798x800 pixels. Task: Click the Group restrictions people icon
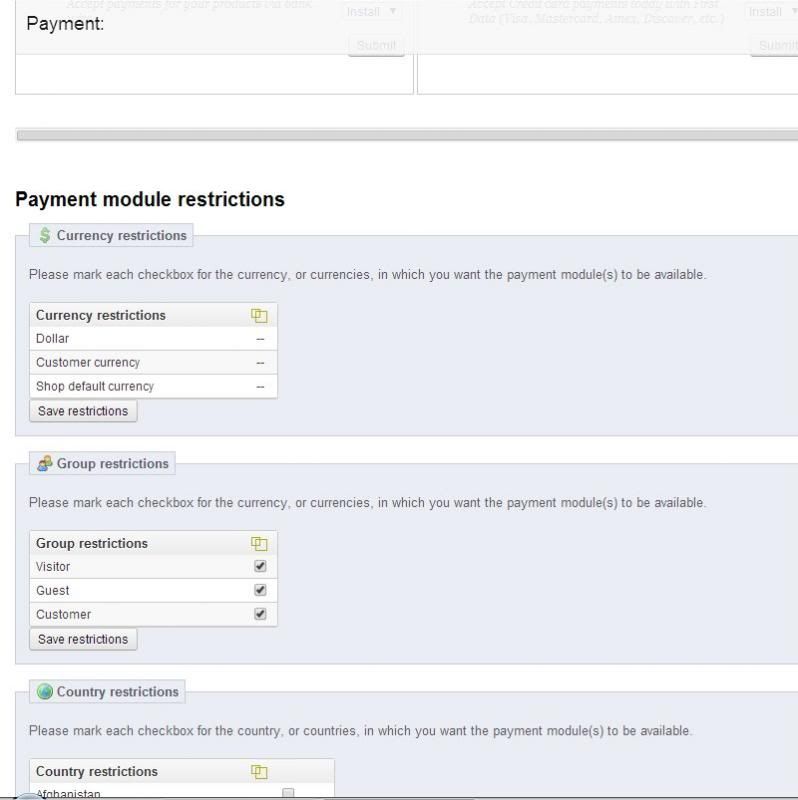[x=44, y=464]
